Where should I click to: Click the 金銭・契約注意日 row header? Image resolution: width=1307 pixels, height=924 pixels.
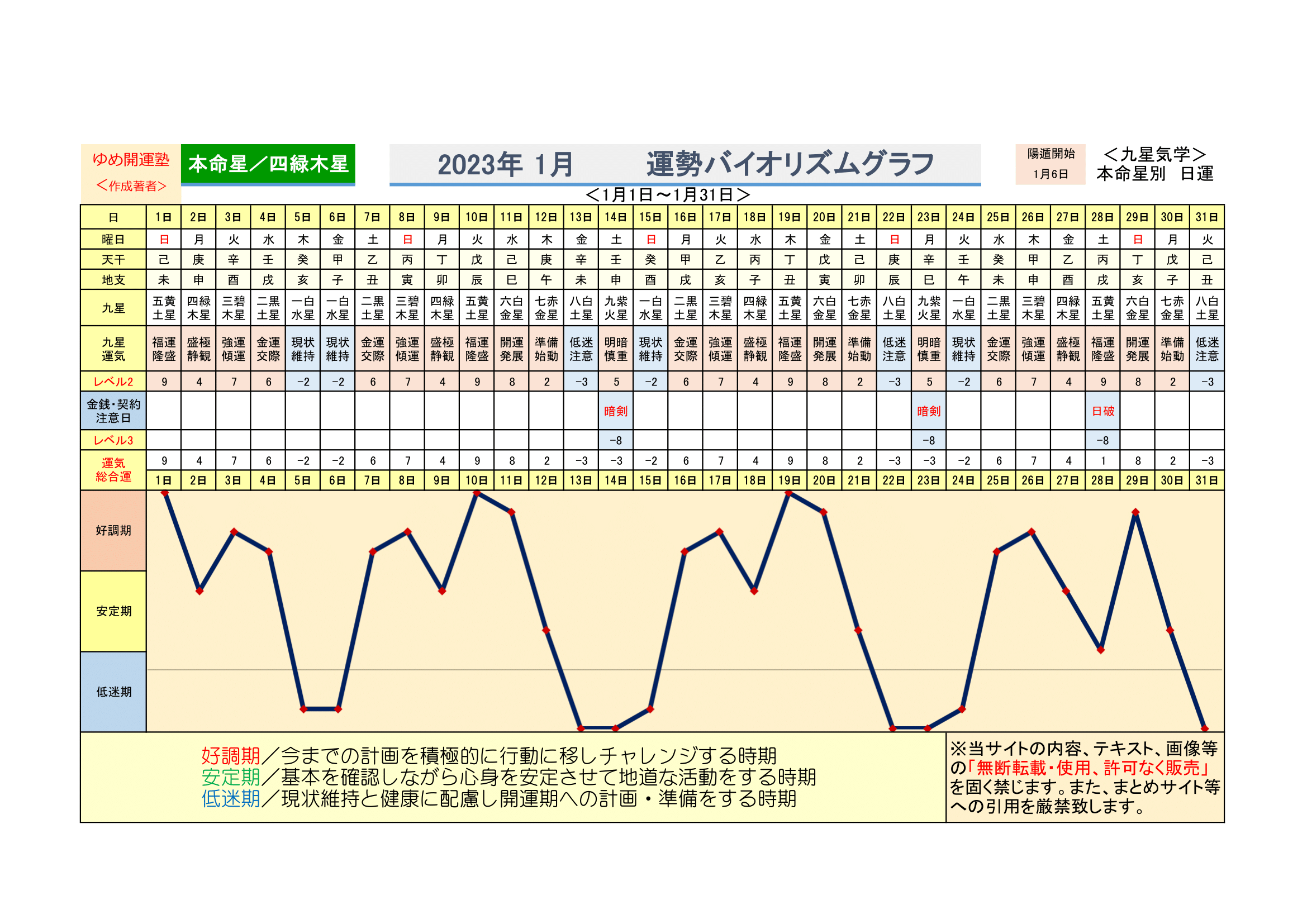[x=113, y=411]
